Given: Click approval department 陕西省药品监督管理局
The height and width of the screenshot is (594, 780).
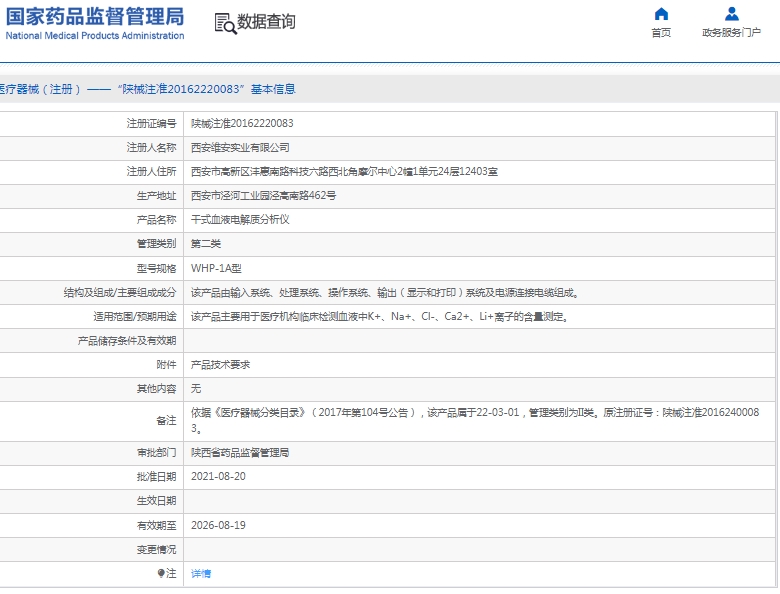Looking at the screenshot, I should pyautogui.click(x=240, y=452).
